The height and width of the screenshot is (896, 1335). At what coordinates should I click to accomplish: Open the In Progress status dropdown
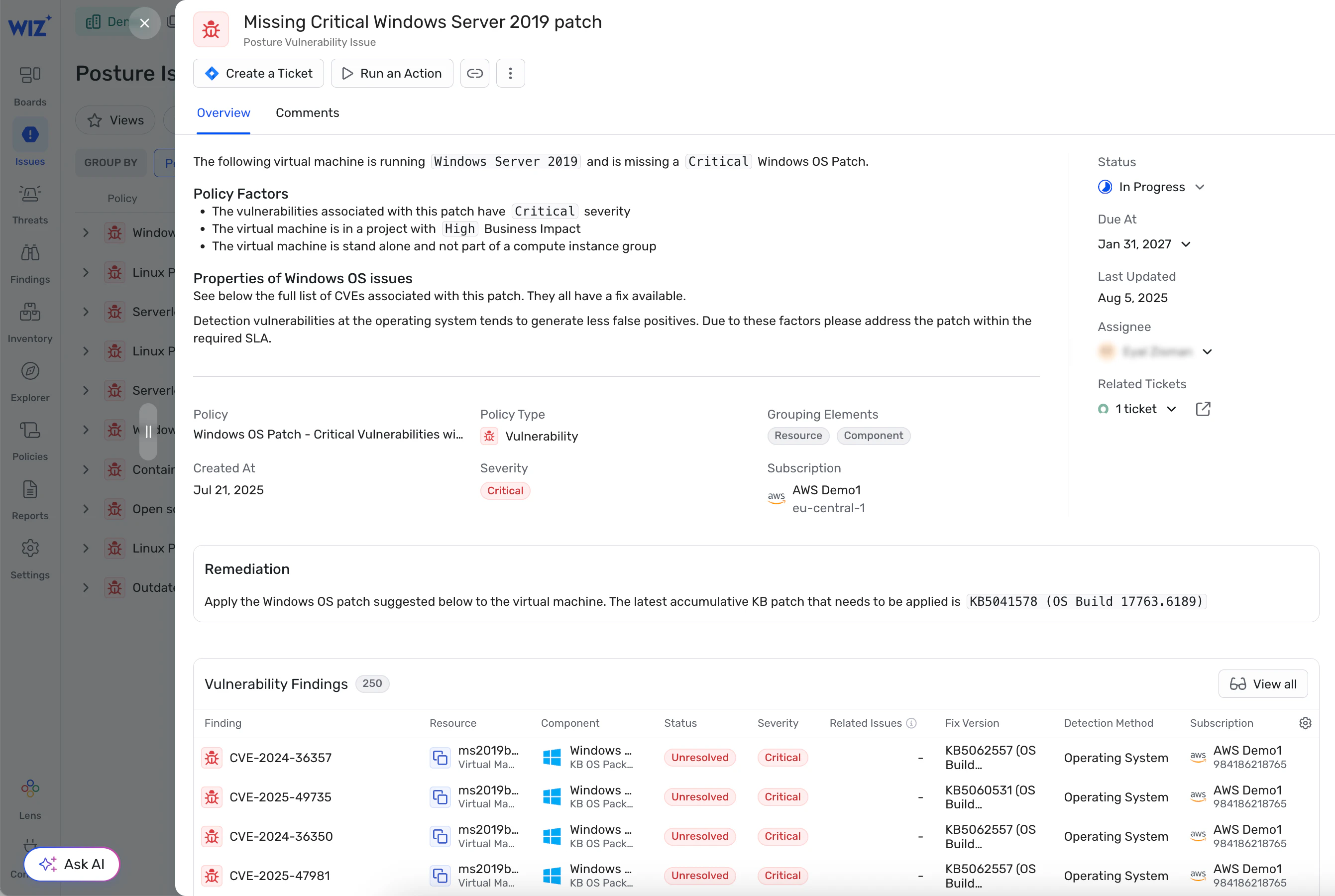(1152, 187)
